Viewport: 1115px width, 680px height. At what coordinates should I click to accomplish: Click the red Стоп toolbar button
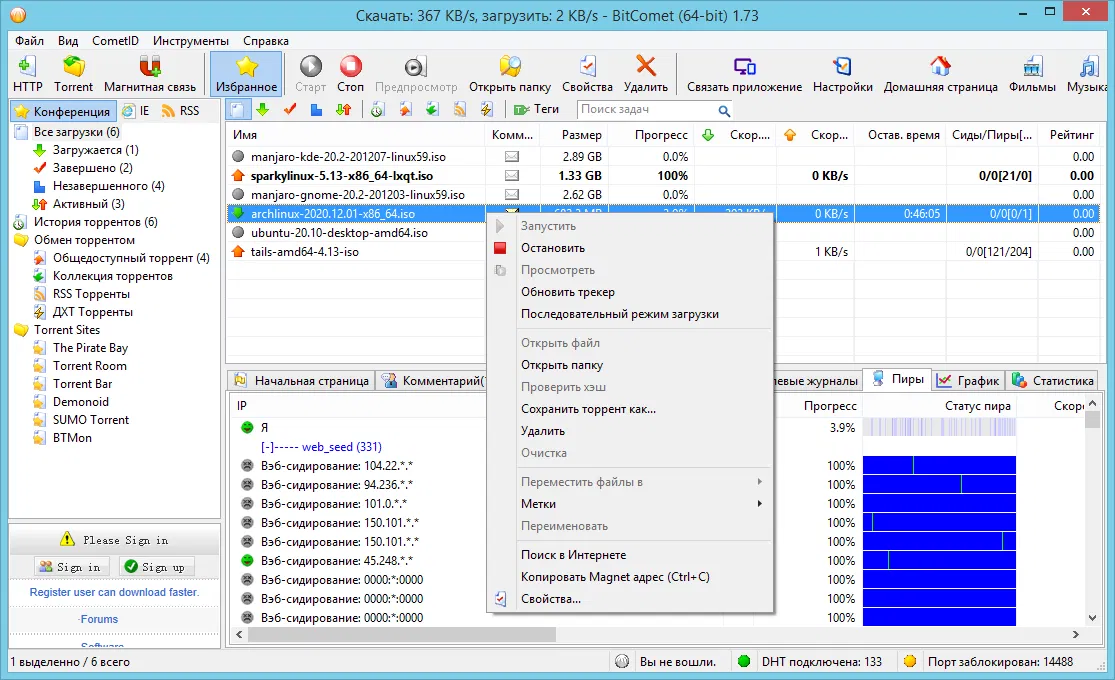[x=350, y=74]
